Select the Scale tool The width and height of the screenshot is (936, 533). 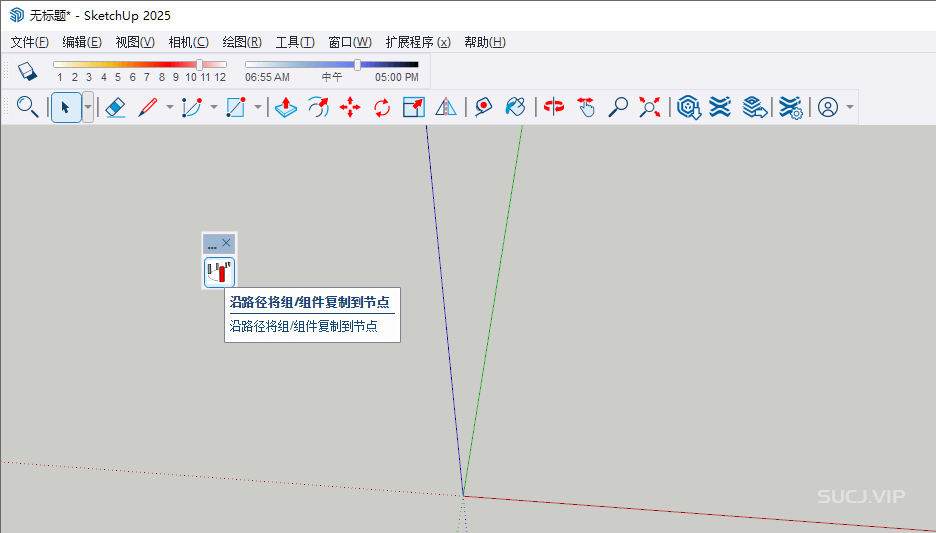414,107
